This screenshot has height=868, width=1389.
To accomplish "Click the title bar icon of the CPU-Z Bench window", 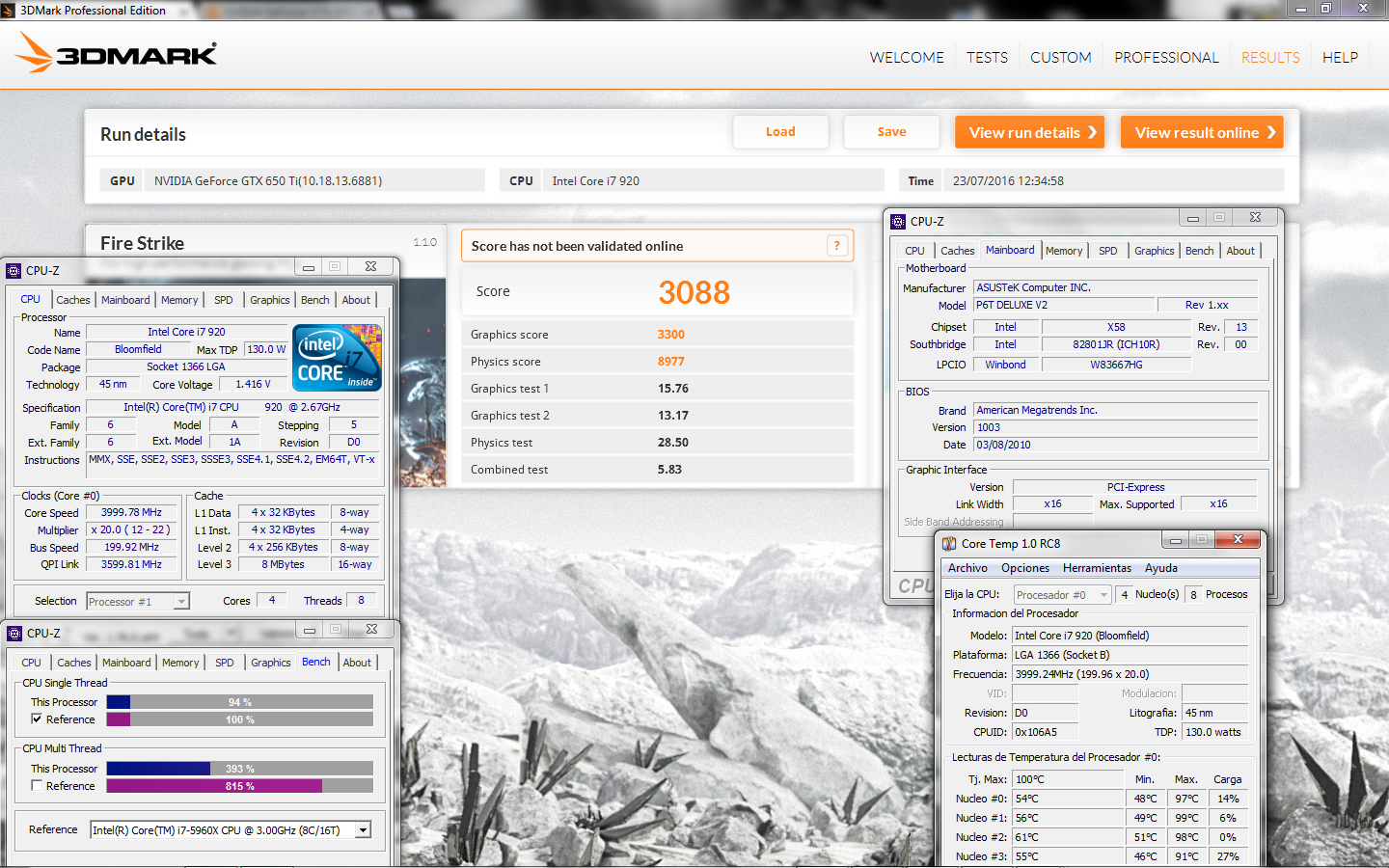I will tap(14, 634).
